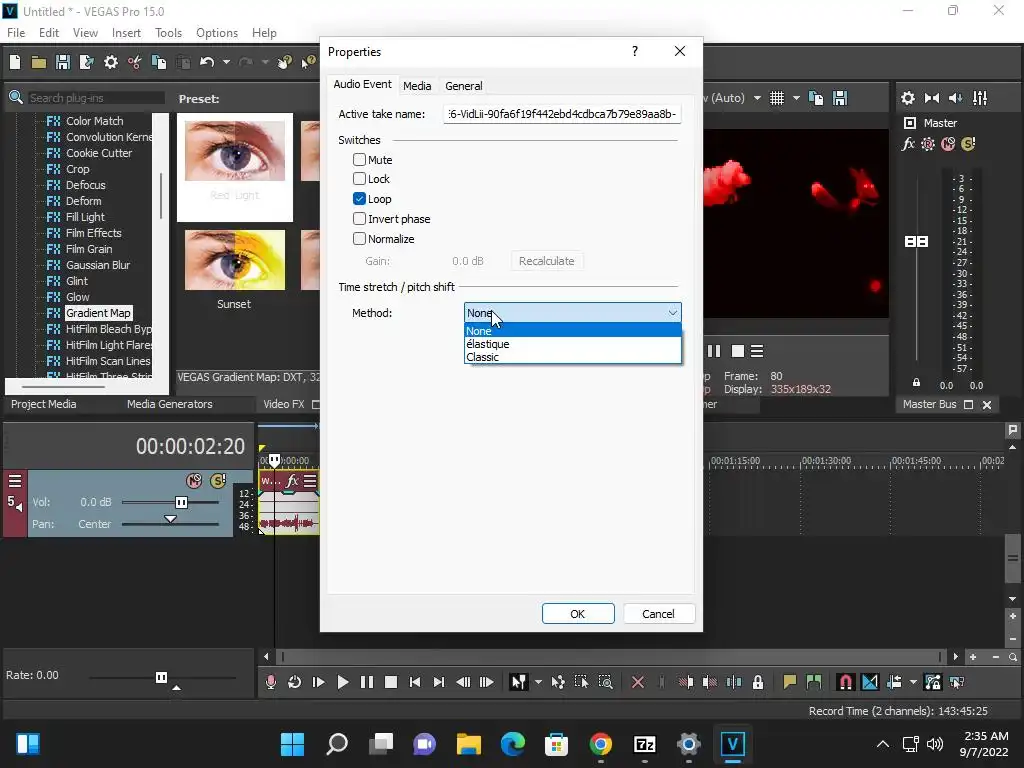Open the Media Generators tab
1024x768 pixels.
tap(170, 404)
